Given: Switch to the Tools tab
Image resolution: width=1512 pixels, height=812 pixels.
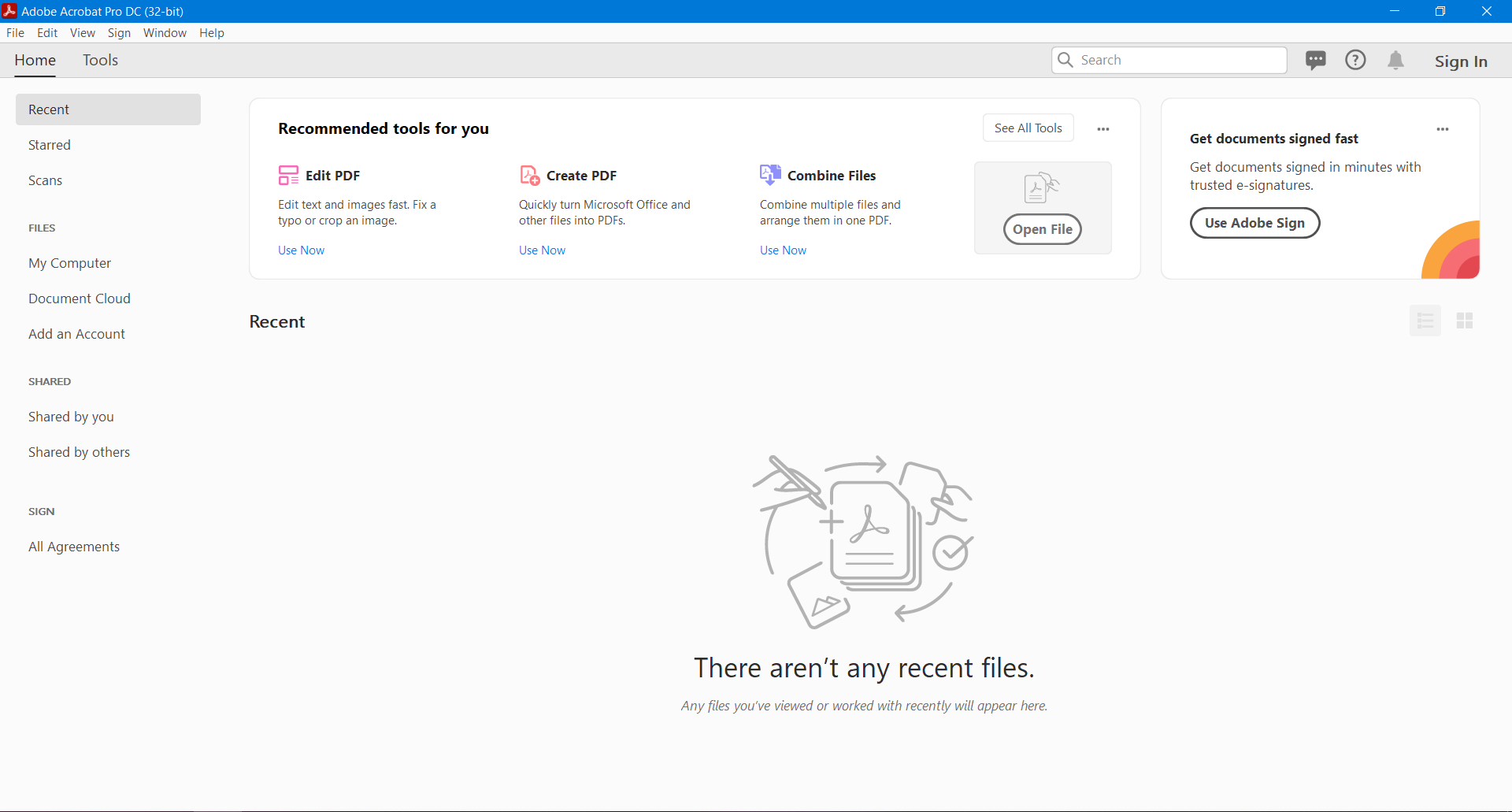Looking at the screenshot, I should [x=100, y=61].
